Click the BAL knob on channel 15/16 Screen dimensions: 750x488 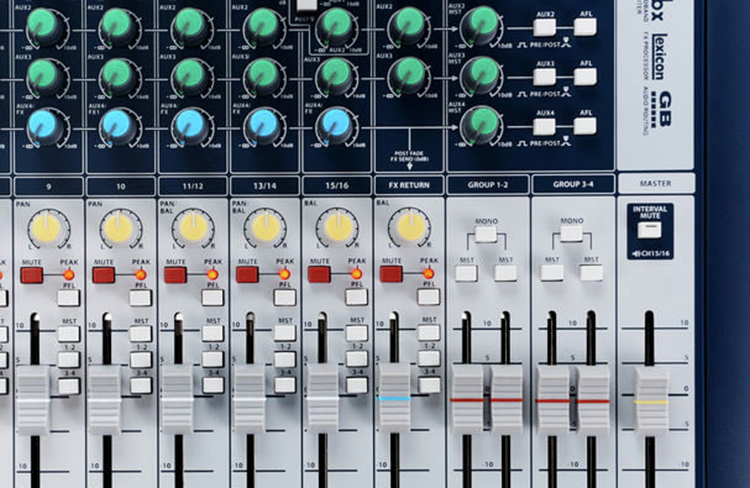click(337, 228)
